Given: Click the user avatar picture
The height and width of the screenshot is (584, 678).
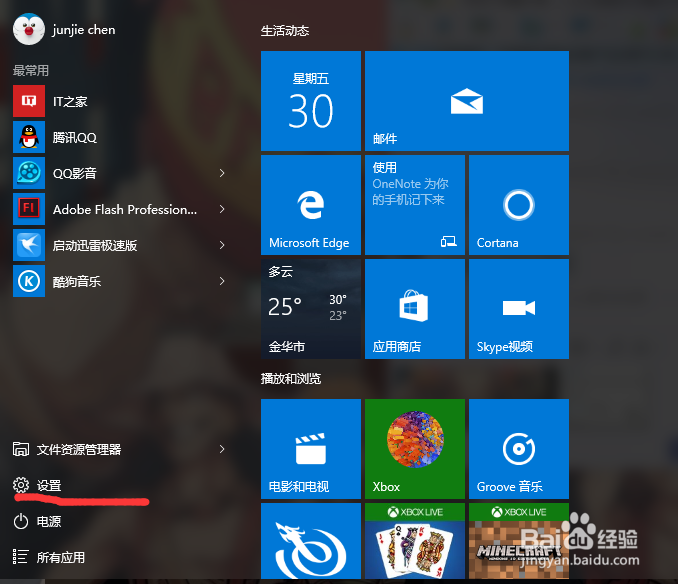Looking at the screenshot, I should 29,29.
